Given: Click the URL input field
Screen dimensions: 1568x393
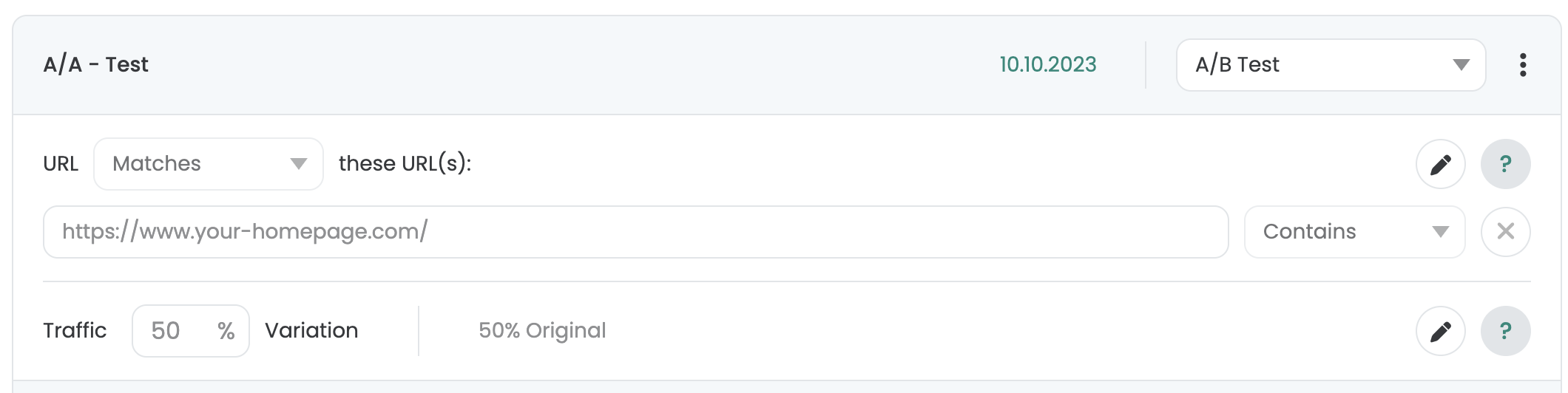Looking at the screenshot, I should [x=636, y=232].
